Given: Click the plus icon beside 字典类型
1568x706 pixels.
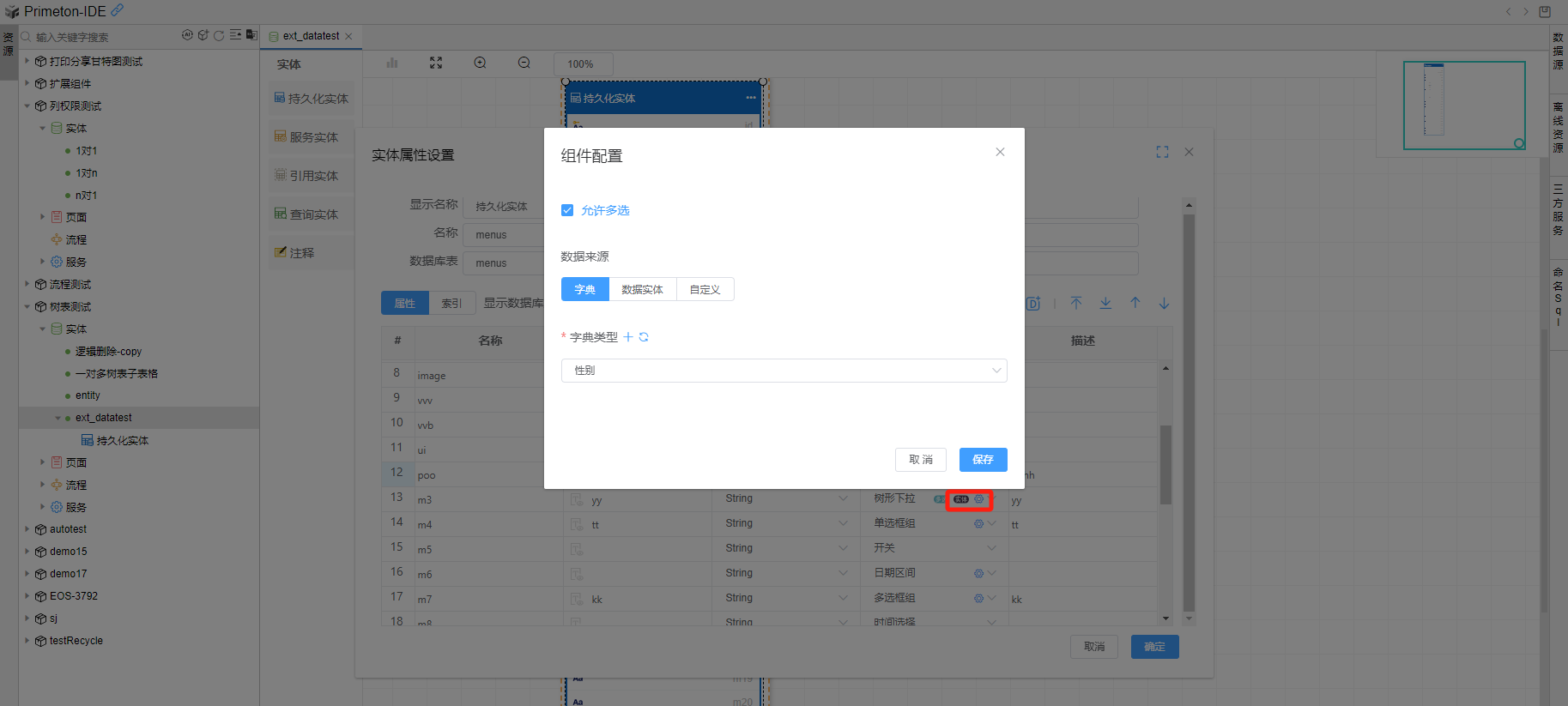Looking at the screenshot, I should [628, 337].
